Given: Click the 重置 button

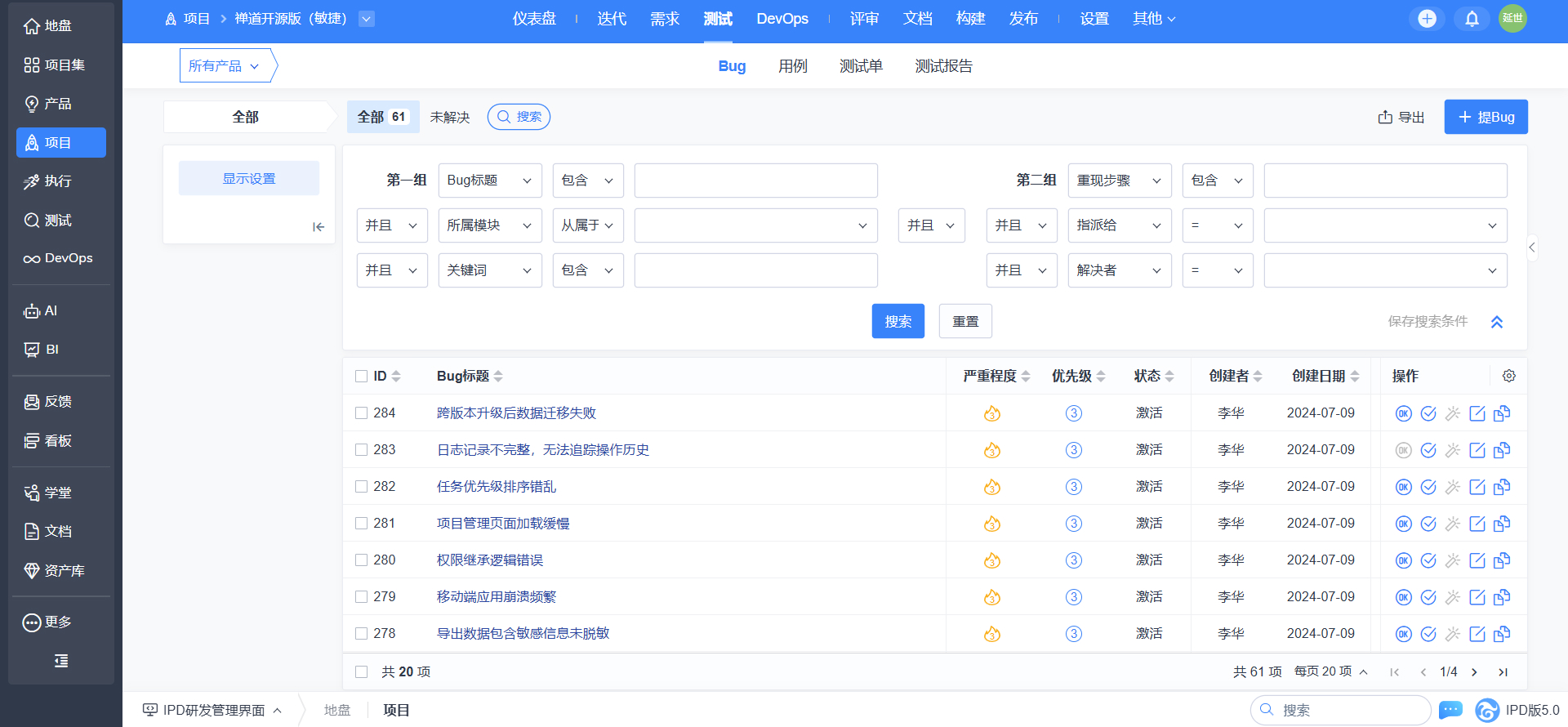Looking at the screenshot, I should click(965, 321).
